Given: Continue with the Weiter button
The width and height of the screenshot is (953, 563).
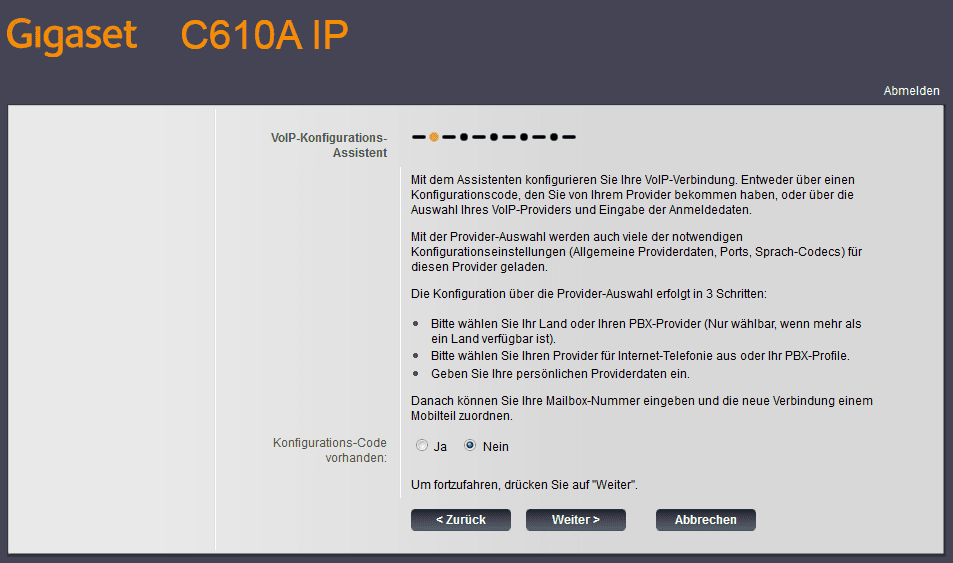Looking at the screenshot, I should click(576, 520).
